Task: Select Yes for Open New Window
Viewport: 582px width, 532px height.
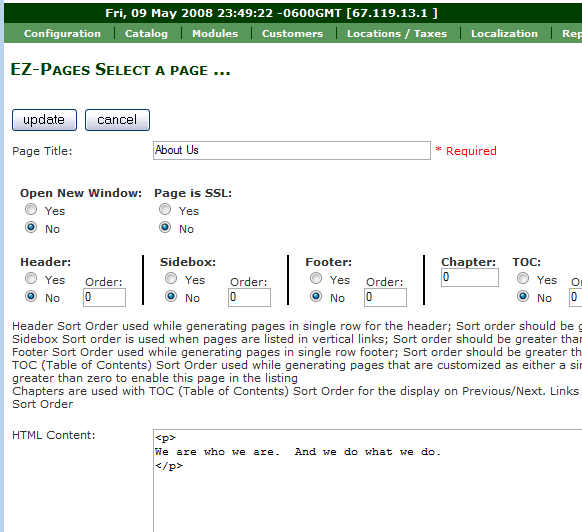Action: point(31,209)
